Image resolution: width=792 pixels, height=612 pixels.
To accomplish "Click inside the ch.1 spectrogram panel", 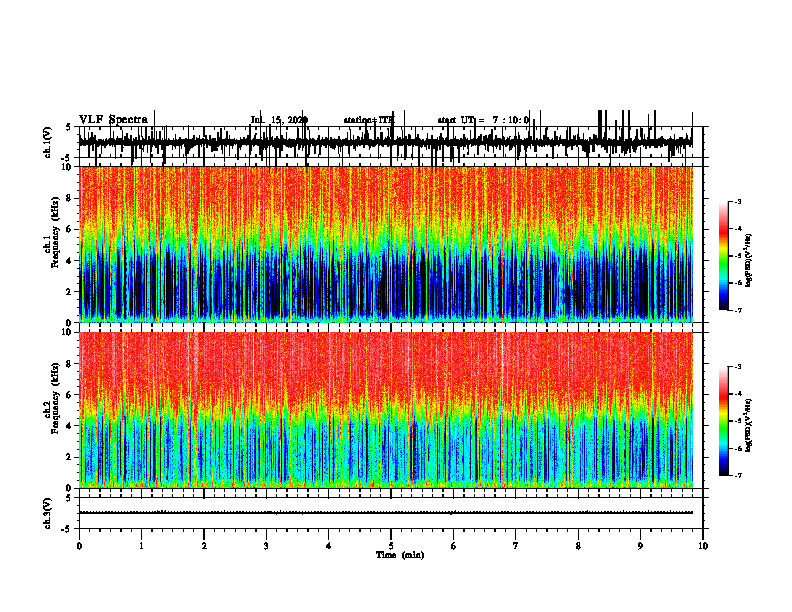I will coord(386,244).
